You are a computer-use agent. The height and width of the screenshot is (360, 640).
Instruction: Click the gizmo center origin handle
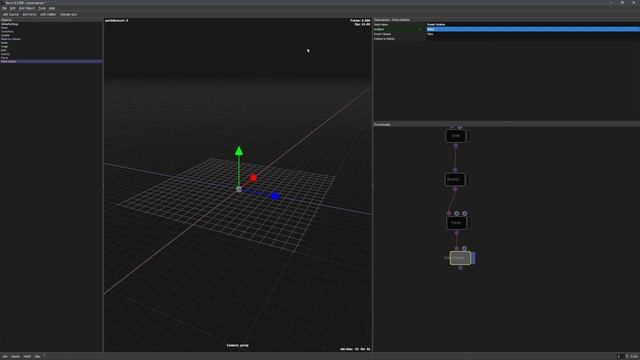239,189
